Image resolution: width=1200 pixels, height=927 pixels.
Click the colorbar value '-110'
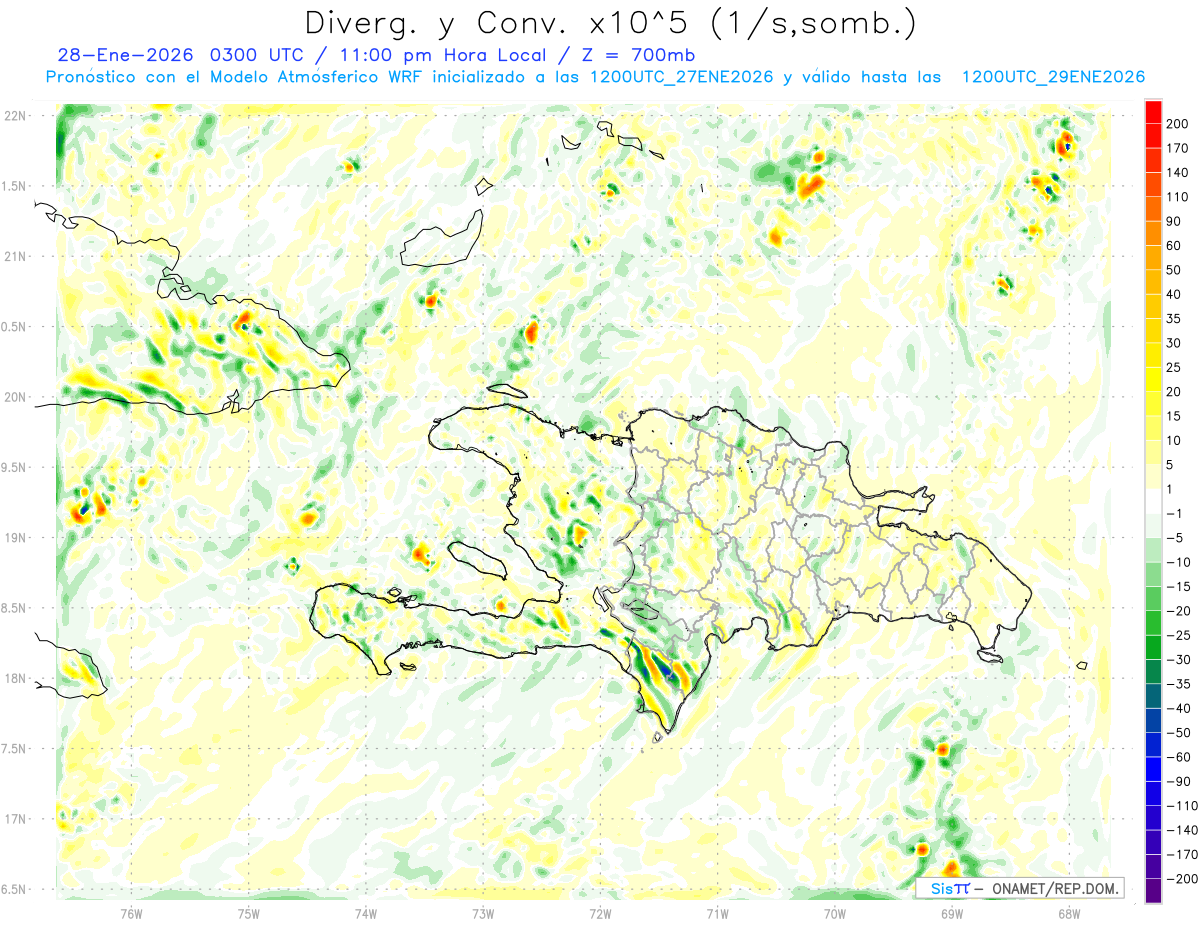1181,806
